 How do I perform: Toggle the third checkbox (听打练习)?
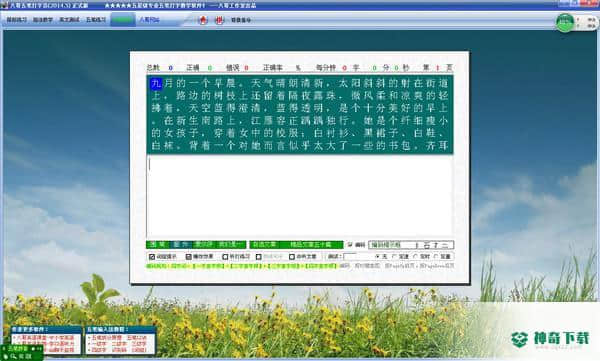pos(225,256)
